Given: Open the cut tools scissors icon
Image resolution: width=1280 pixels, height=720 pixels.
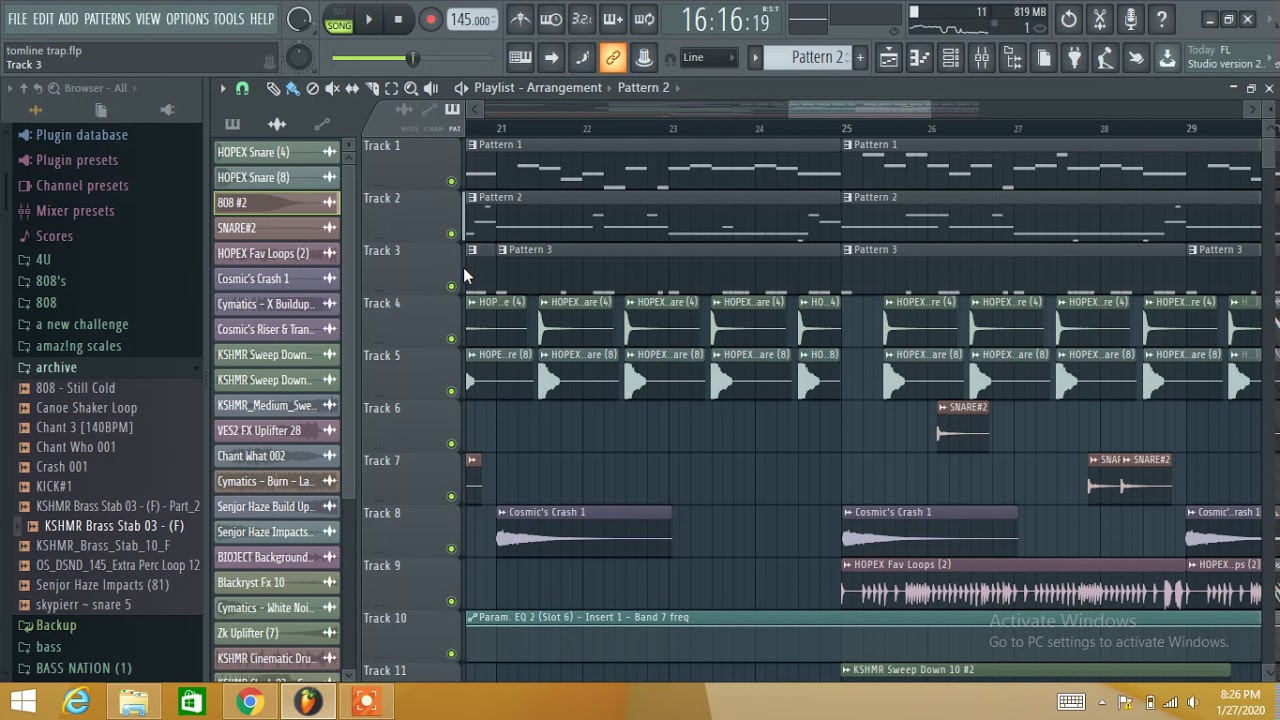Looking at the screenshot, I should pyautogui.click(x=1099, y=19).
